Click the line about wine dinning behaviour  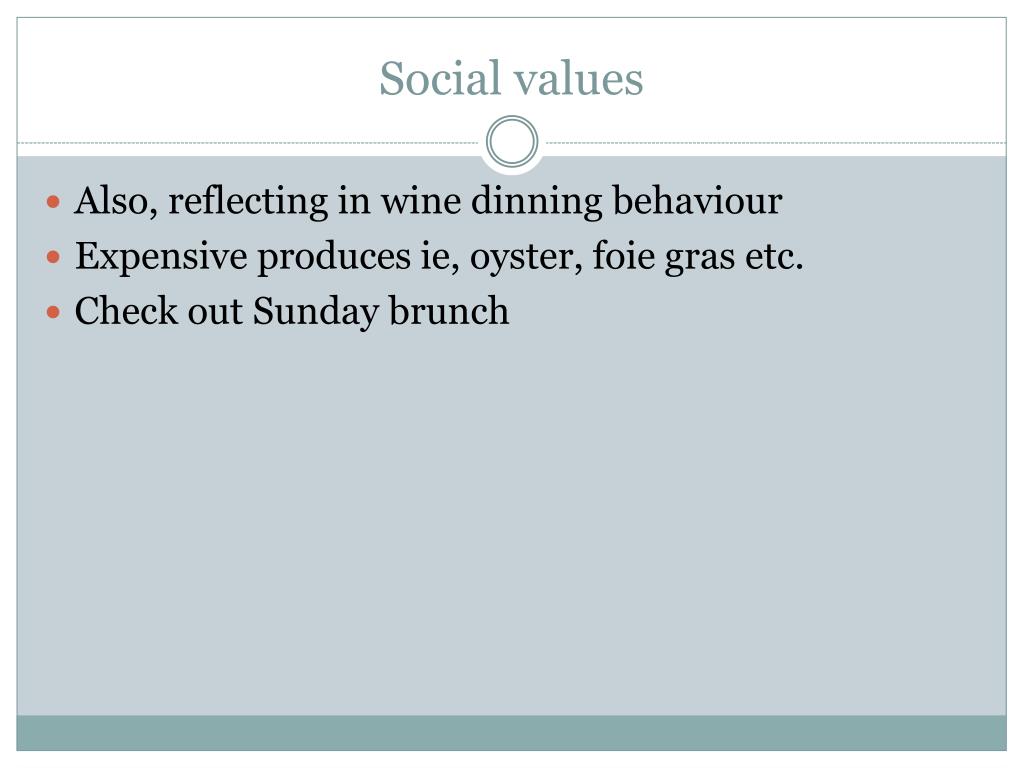428,202
